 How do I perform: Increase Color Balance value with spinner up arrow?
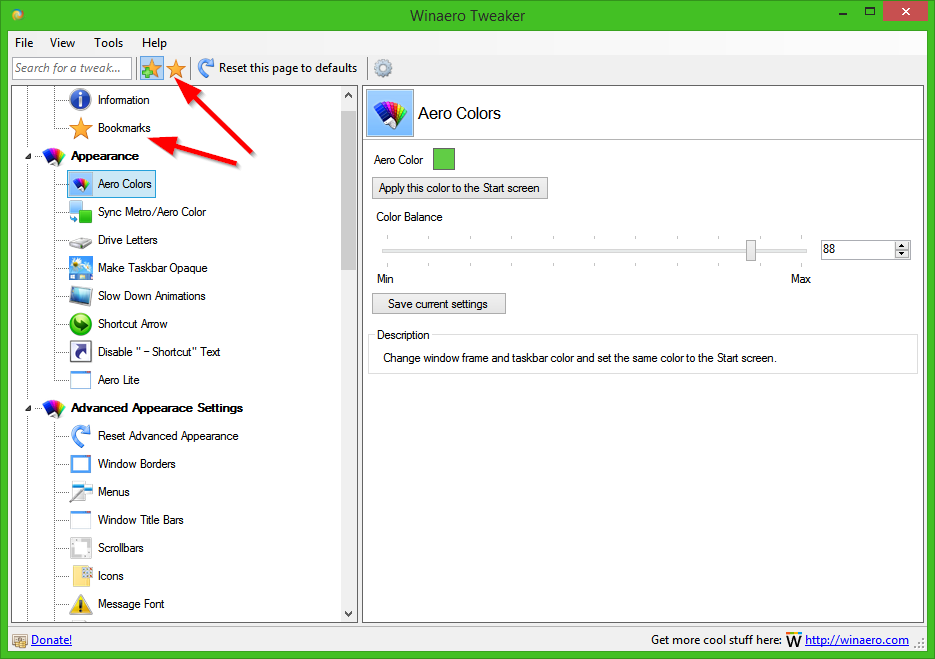(x=902, y=245)
